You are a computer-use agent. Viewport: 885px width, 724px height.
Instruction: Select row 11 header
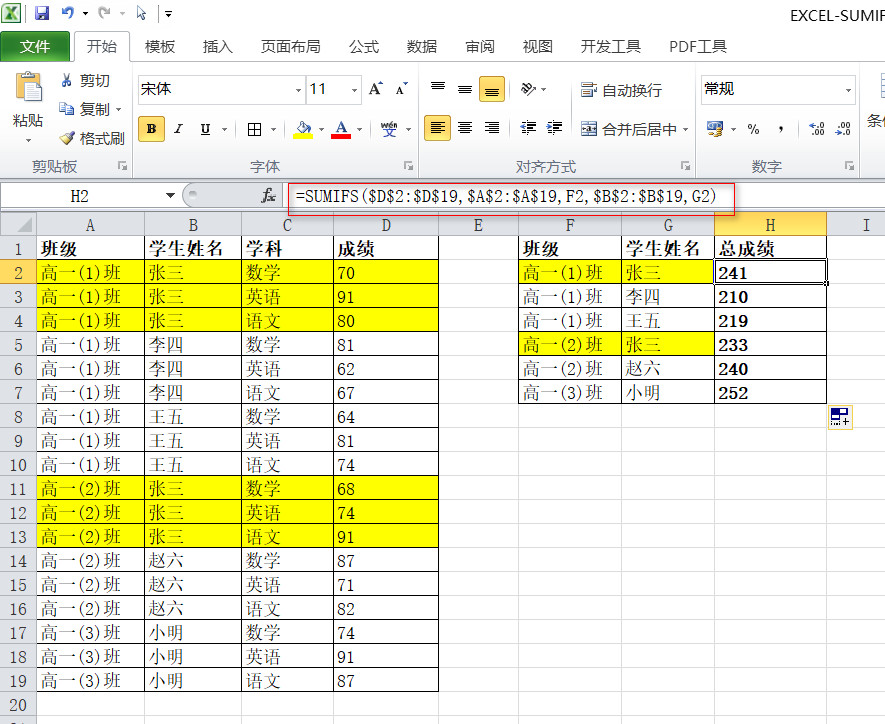point(18,489)
